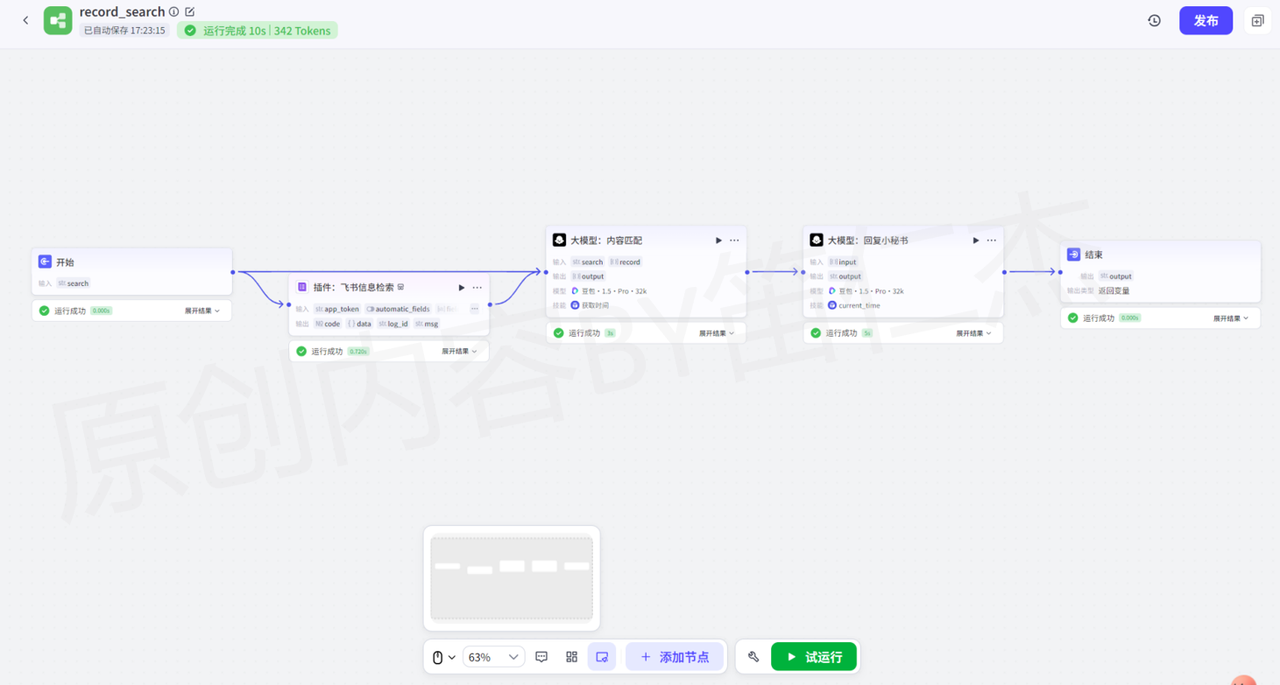Click the 结束 node title
The image size is (1280, 685).
click(1094, 255)
